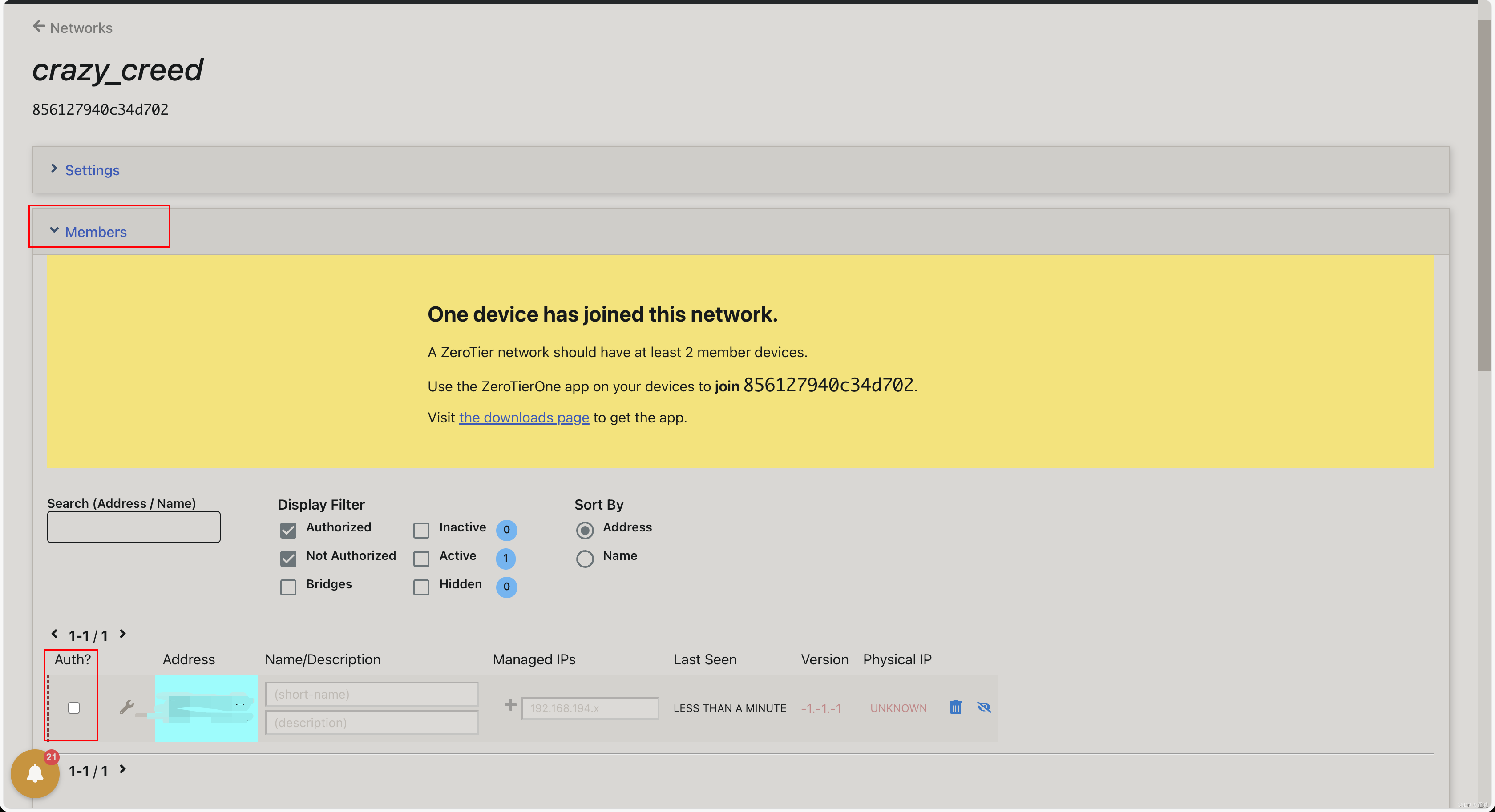Click the notification bell icon

click(35, 773)
